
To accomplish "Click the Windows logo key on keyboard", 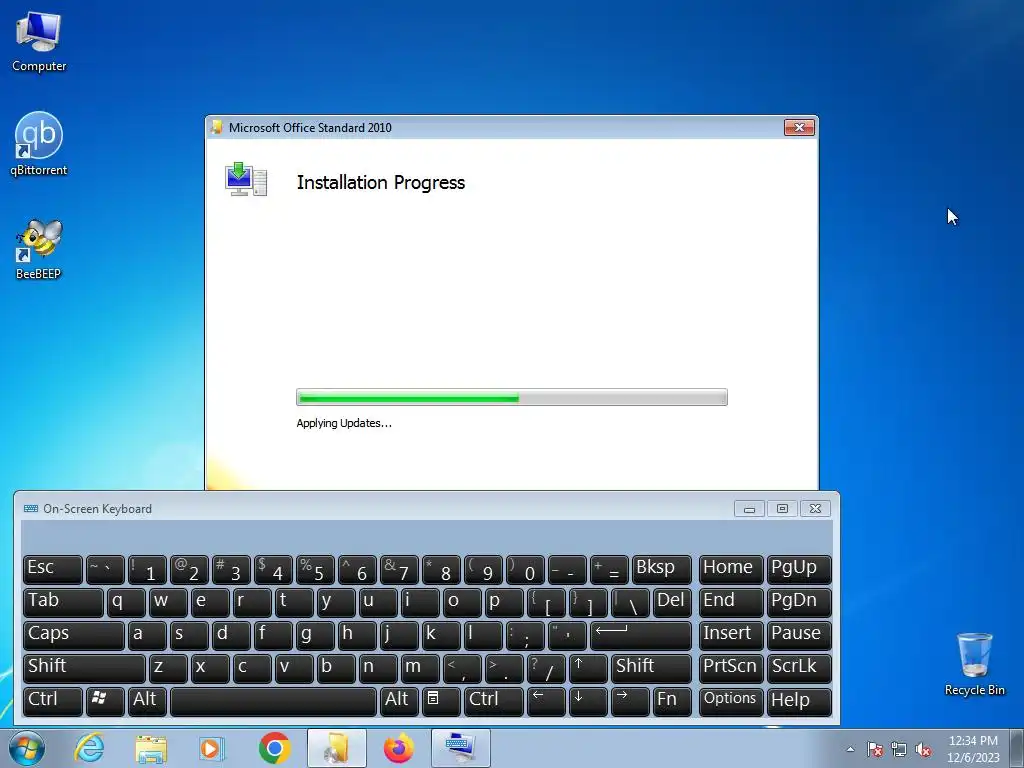I will tap(105, 701).
